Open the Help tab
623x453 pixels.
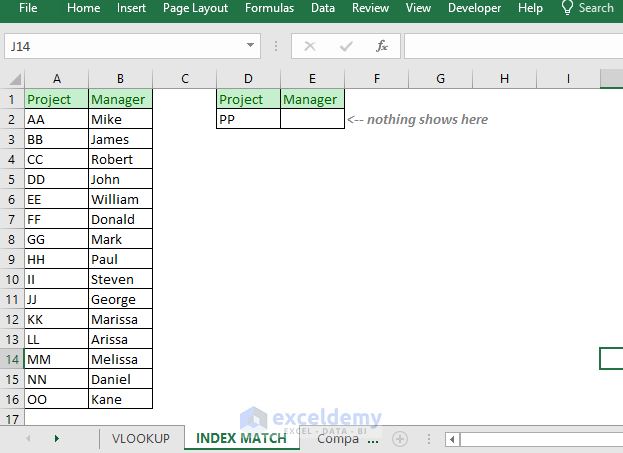tap(530, 8)
